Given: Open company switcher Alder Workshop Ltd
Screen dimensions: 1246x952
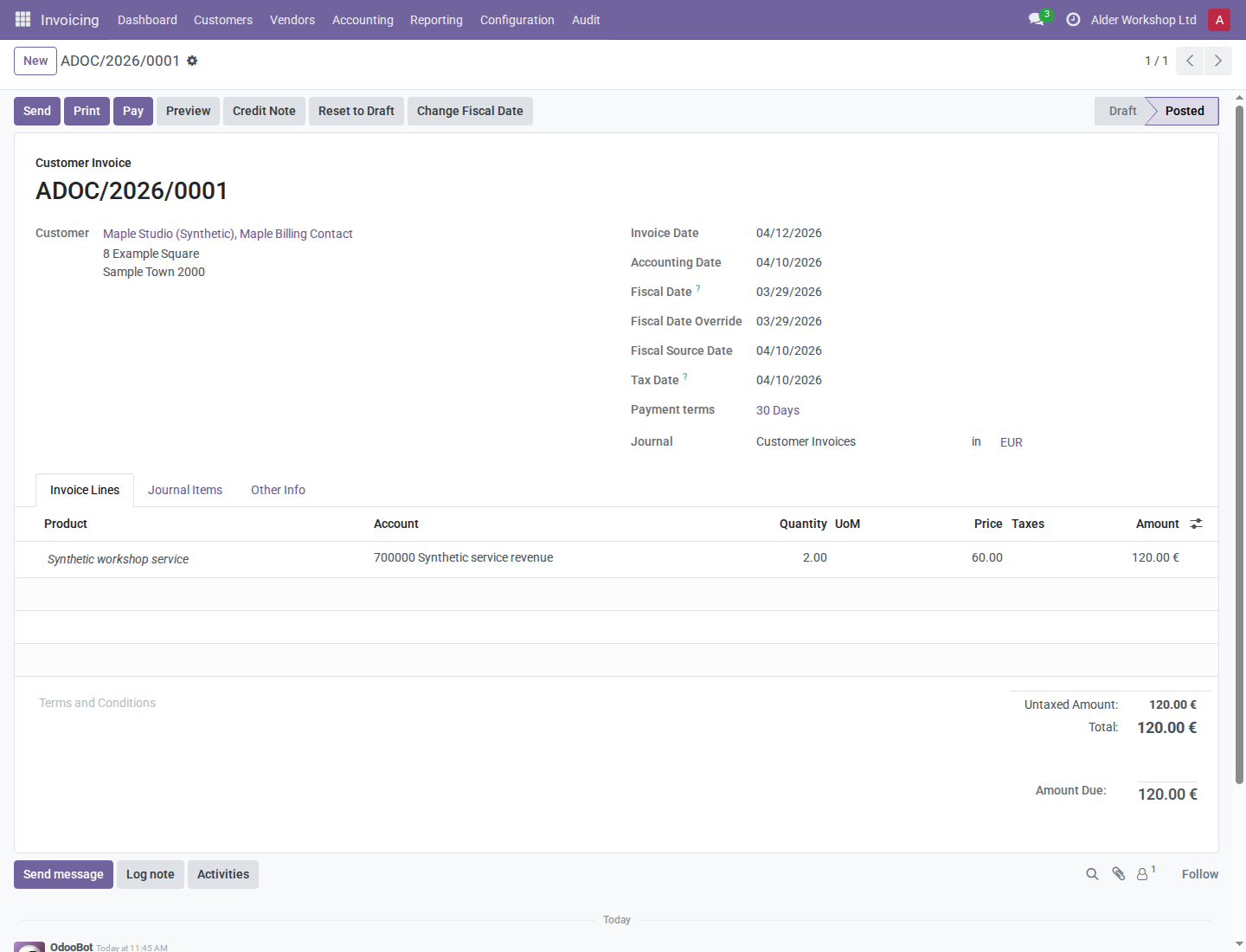Looking at the screenshot, I should tap(1144, 20).
